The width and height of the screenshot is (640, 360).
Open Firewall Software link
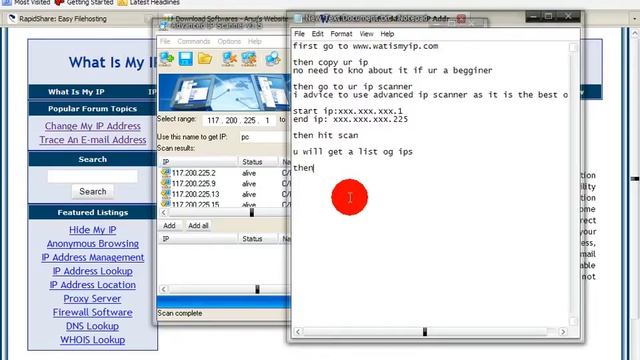pos(93,312)
